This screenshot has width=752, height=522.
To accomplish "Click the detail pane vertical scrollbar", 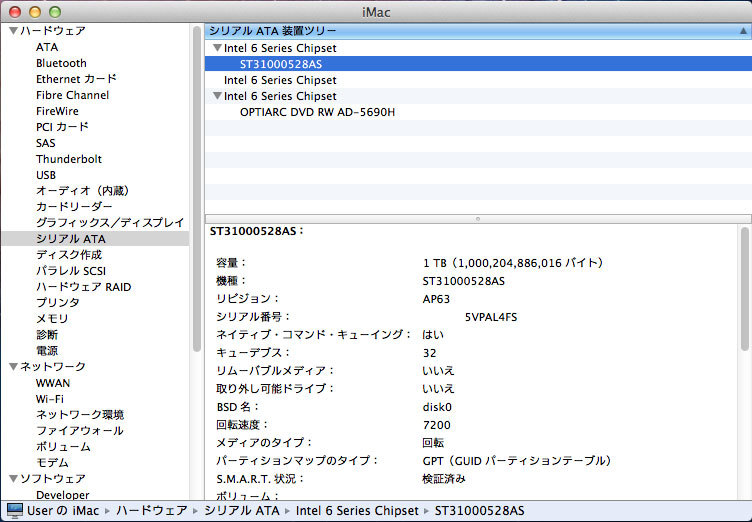I will click(x=744, y=289).
